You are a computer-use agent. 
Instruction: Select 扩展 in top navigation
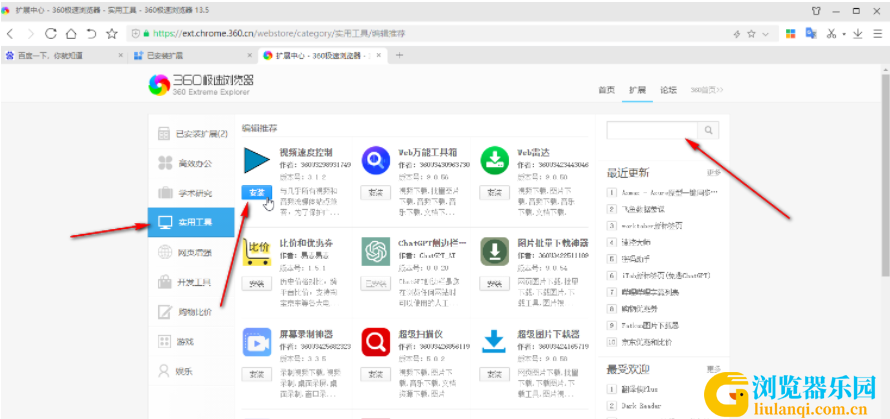click(637, 90)
